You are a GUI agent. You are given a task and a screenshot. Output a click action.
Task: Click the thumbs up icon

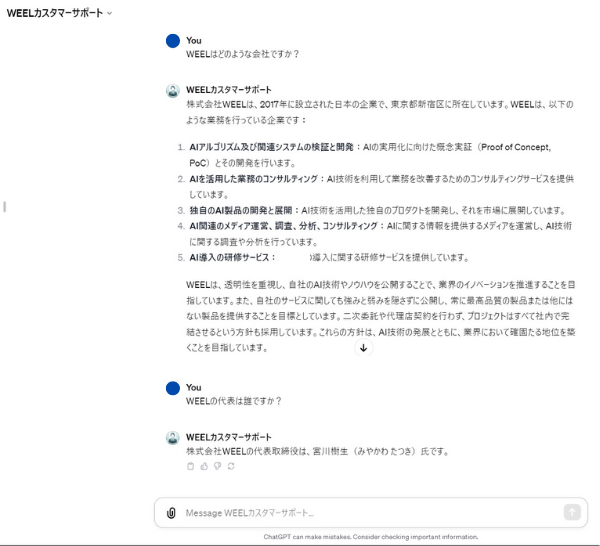pyautogui.click(x=204, y=466)
